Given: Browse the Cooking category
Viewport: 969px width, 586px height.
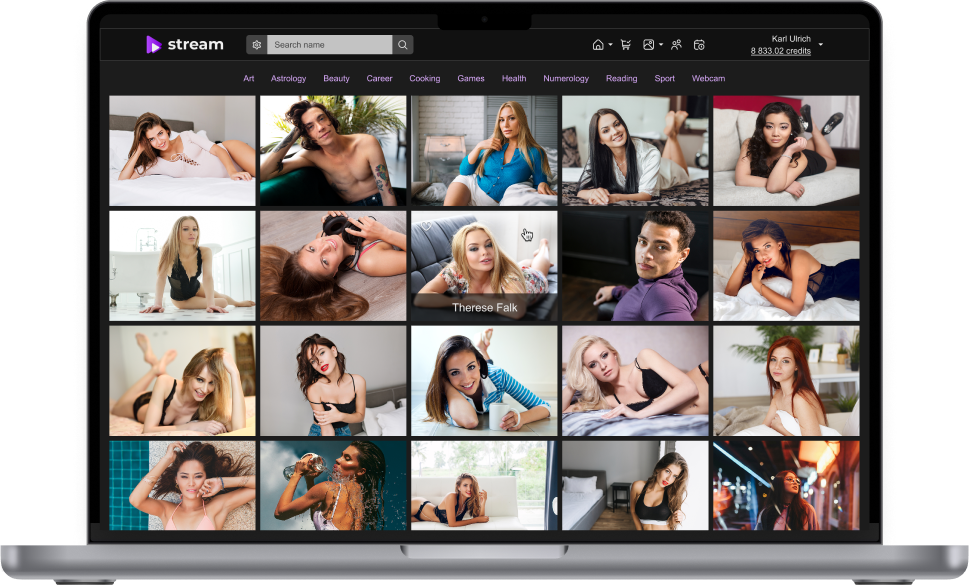Looking at the screenshot, I should 424,78.
